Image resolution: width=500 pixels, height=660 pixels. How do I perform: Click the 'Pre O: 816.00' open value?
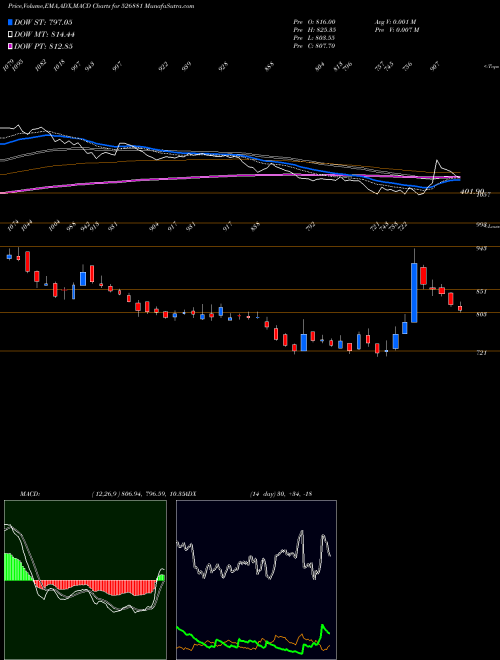click(x=314, y=22)
